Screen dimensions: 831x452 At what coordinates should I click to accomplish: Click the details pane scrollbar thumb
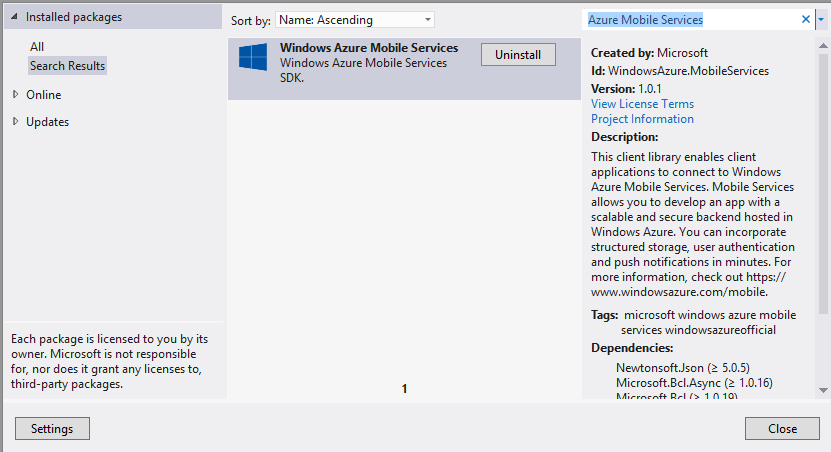(823, 183)
